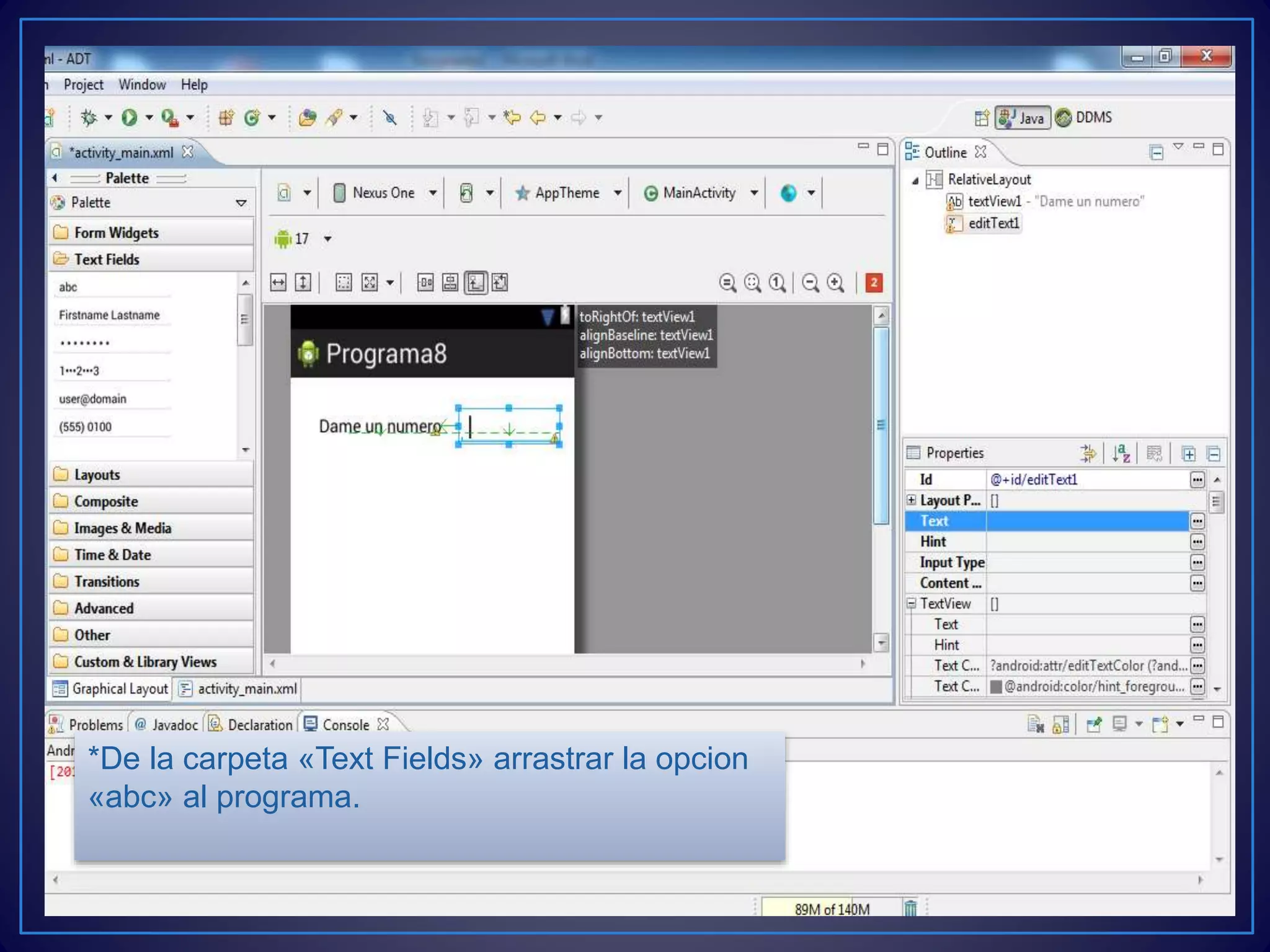
Task: Open the Declaration tab
Action: tap(251, 725)
